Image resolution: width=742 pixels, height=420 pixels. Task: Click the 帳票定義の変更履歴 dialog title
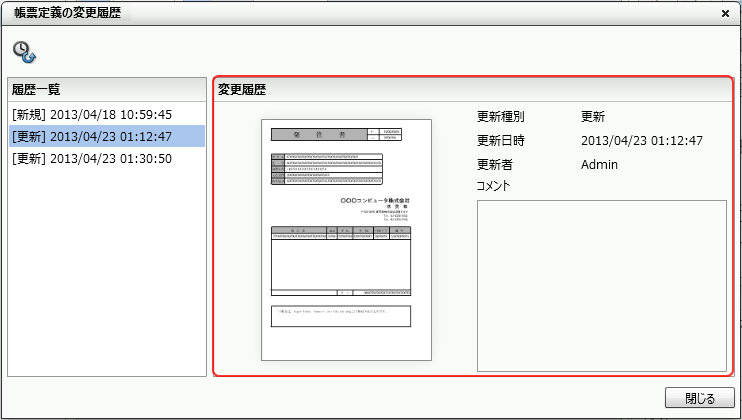[x=68, y=13]
